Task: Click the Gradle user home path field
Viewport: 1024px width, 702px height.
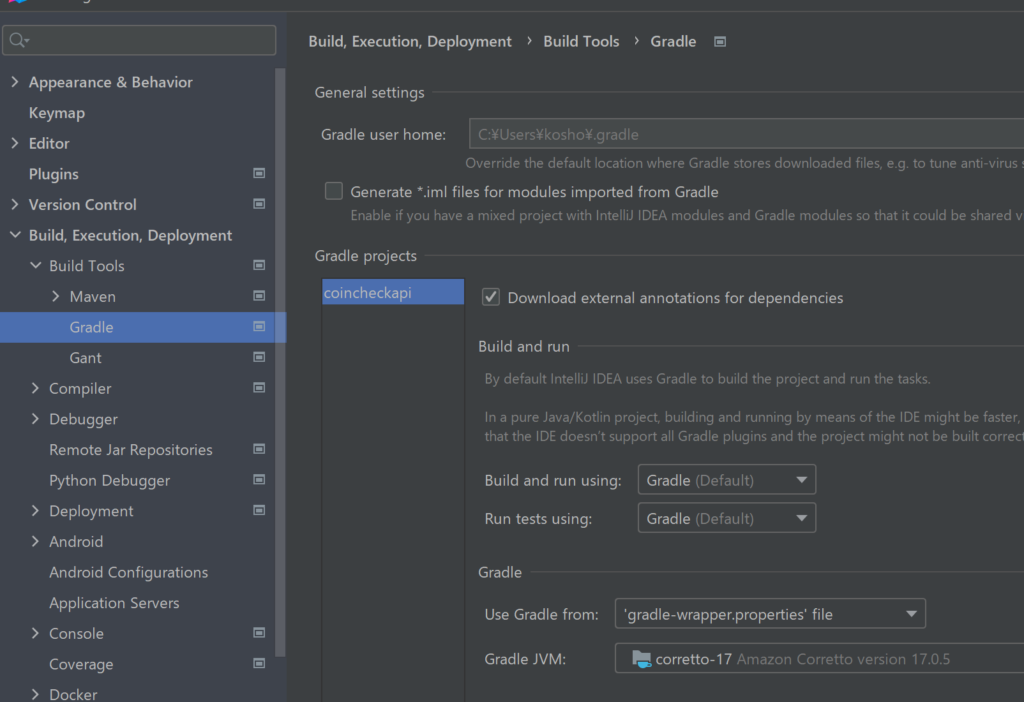Action: [740, 134]
